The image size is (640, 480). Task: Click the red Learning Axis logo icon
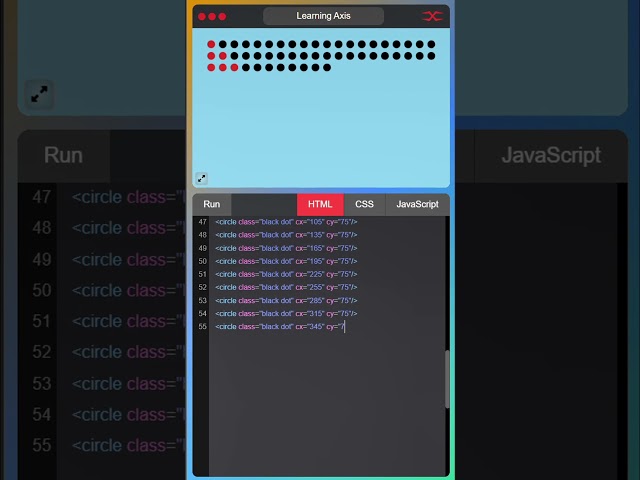click(432, 16)
